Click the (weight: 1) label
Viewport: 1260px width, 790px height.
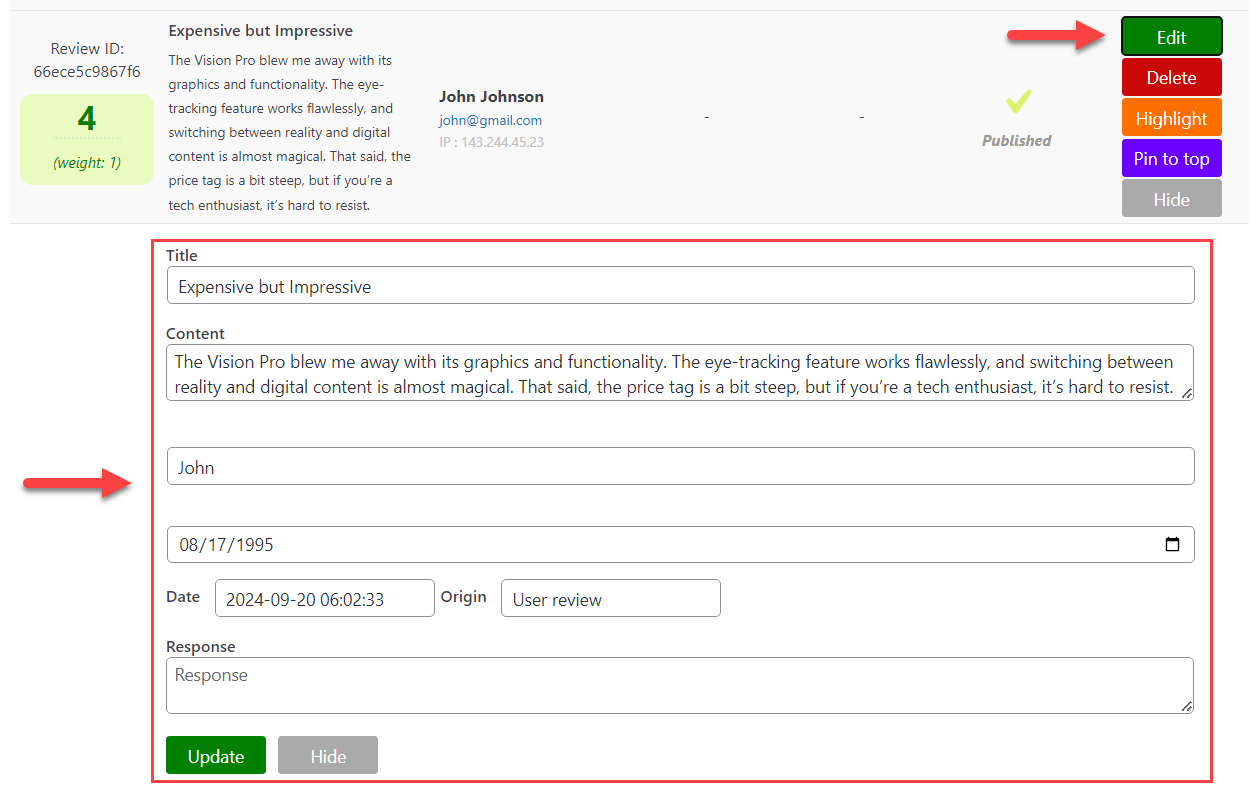(x=87, y=162)
